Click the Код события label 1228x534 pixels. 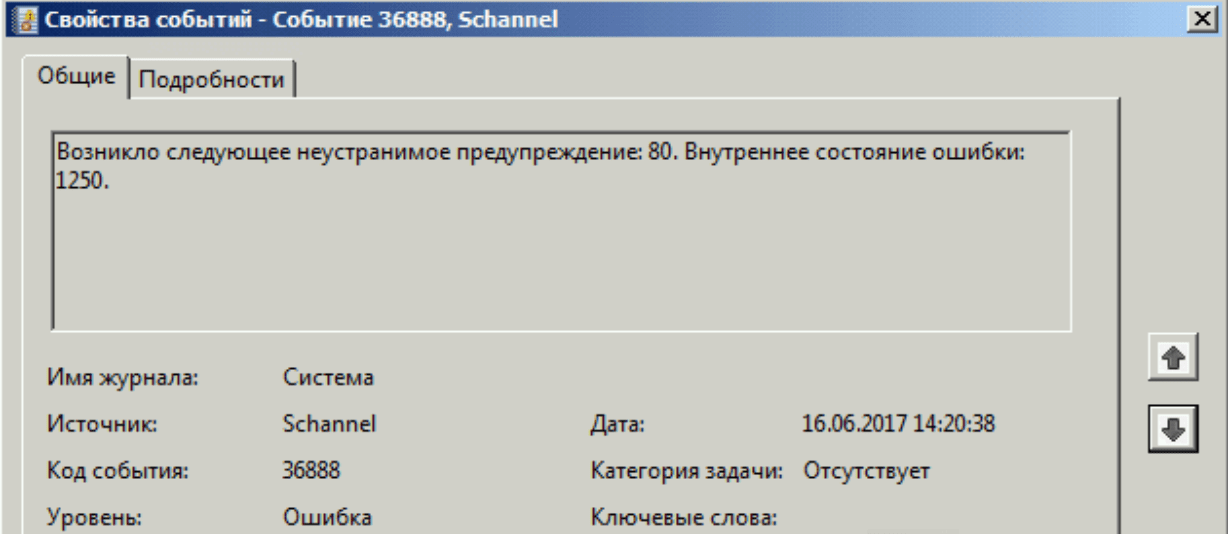pyautogui.click(x=118, y=470)
